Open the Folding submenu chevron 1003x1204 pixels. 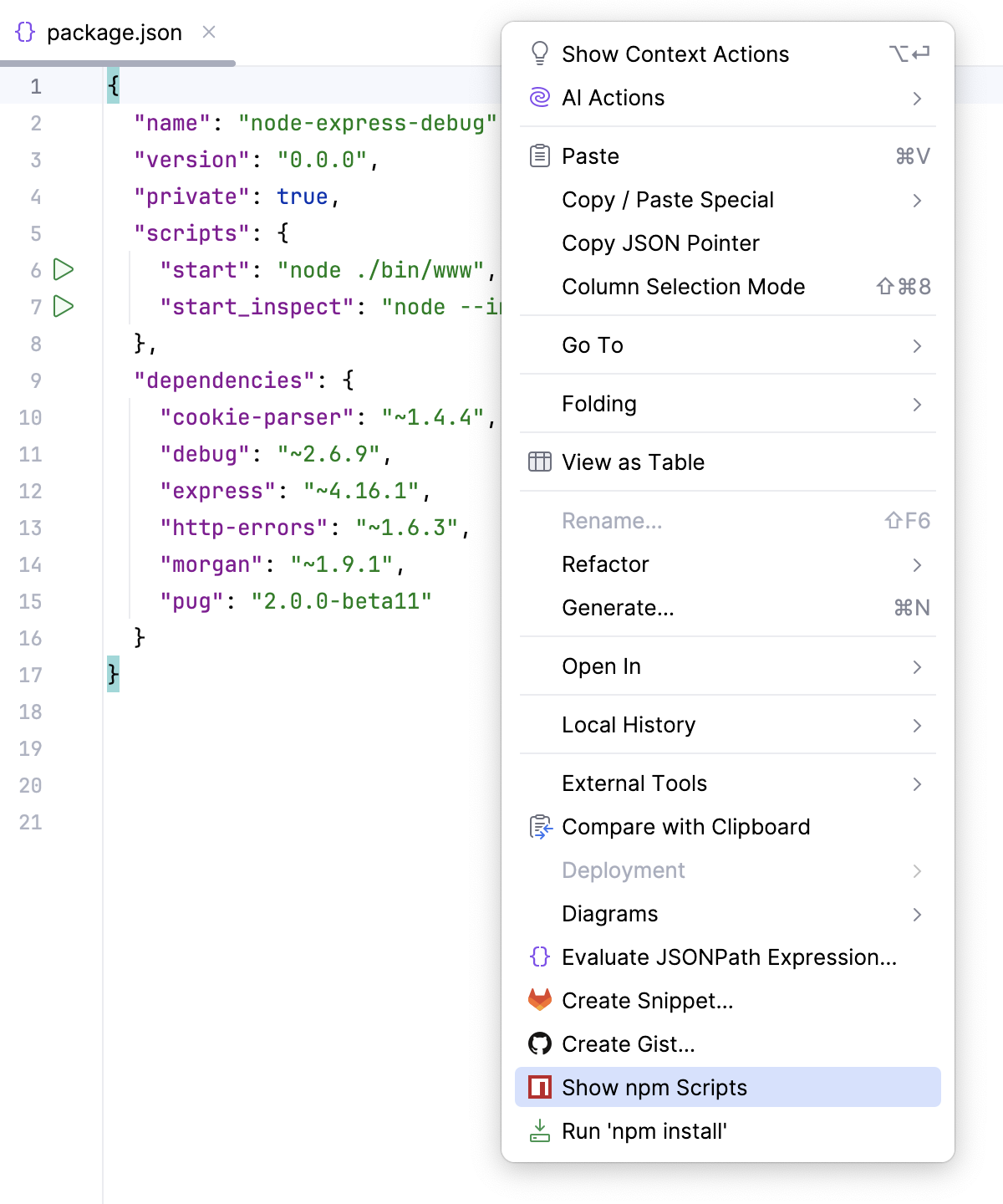click(918, 404)
